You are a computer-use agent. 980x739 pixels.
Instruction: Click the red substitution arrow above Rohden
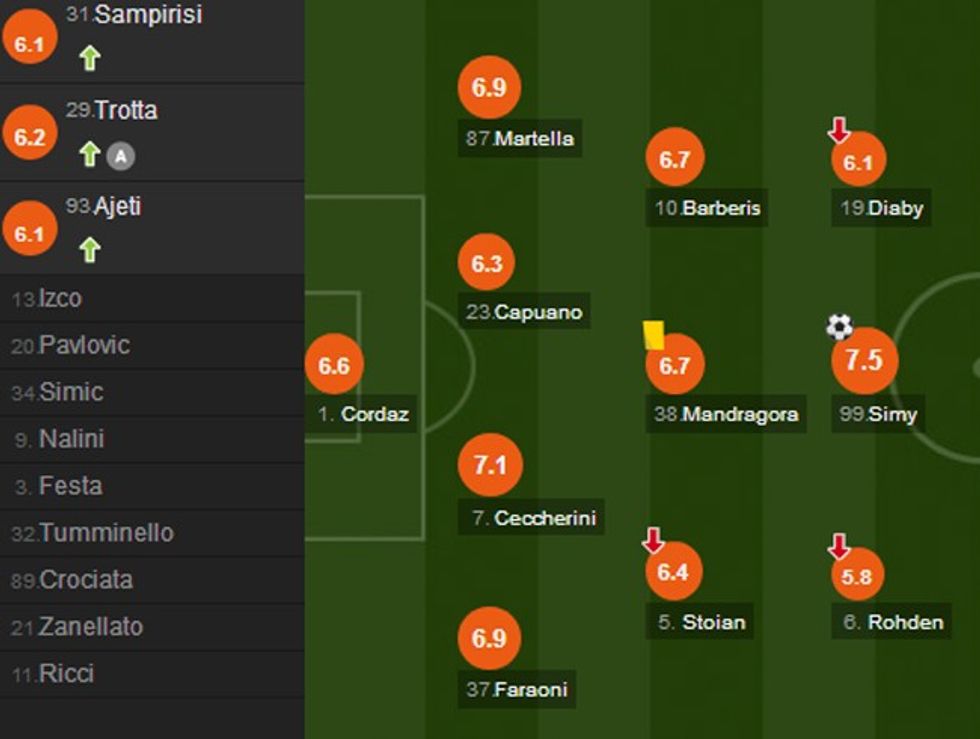click(x=839, y=546)
